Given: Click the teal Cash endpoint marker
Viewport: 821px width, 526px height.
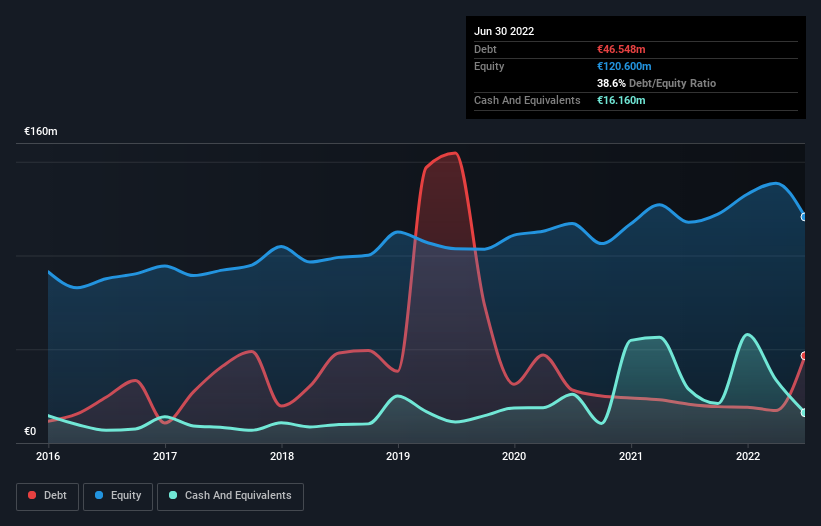Looking at the screenshot, I should (804, 412).
